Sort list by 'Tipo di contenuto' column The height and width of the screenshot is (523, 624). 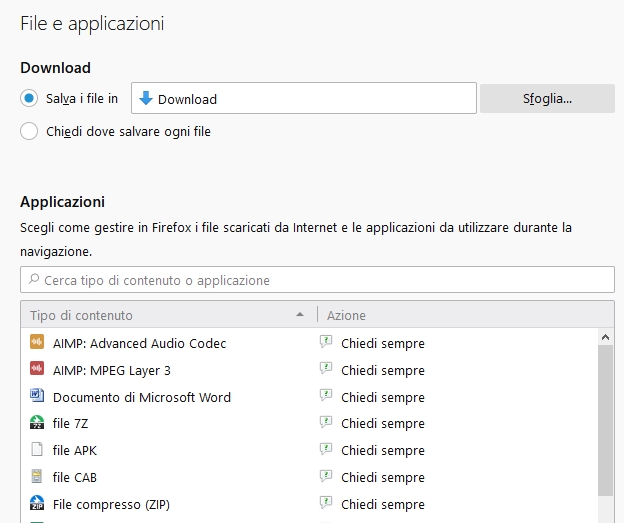pyautogui.click(x=169, y=315)
